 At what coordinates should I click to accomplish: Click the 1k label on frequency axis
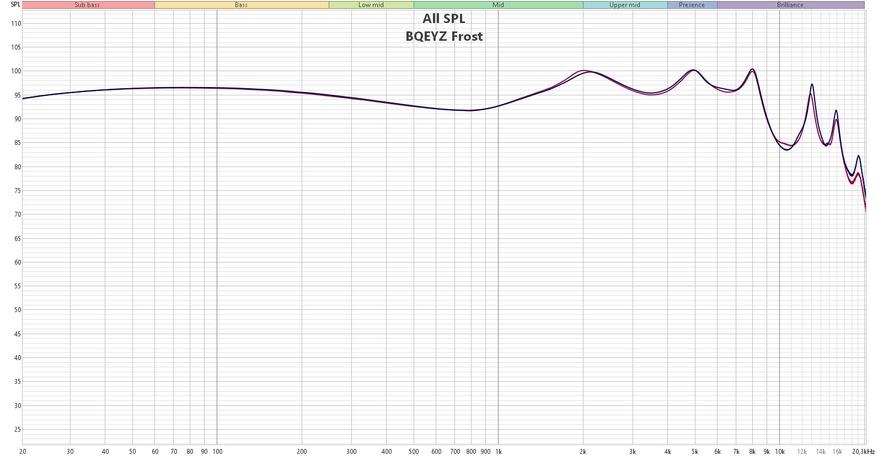pyautogui.click(x=498, y=451)
